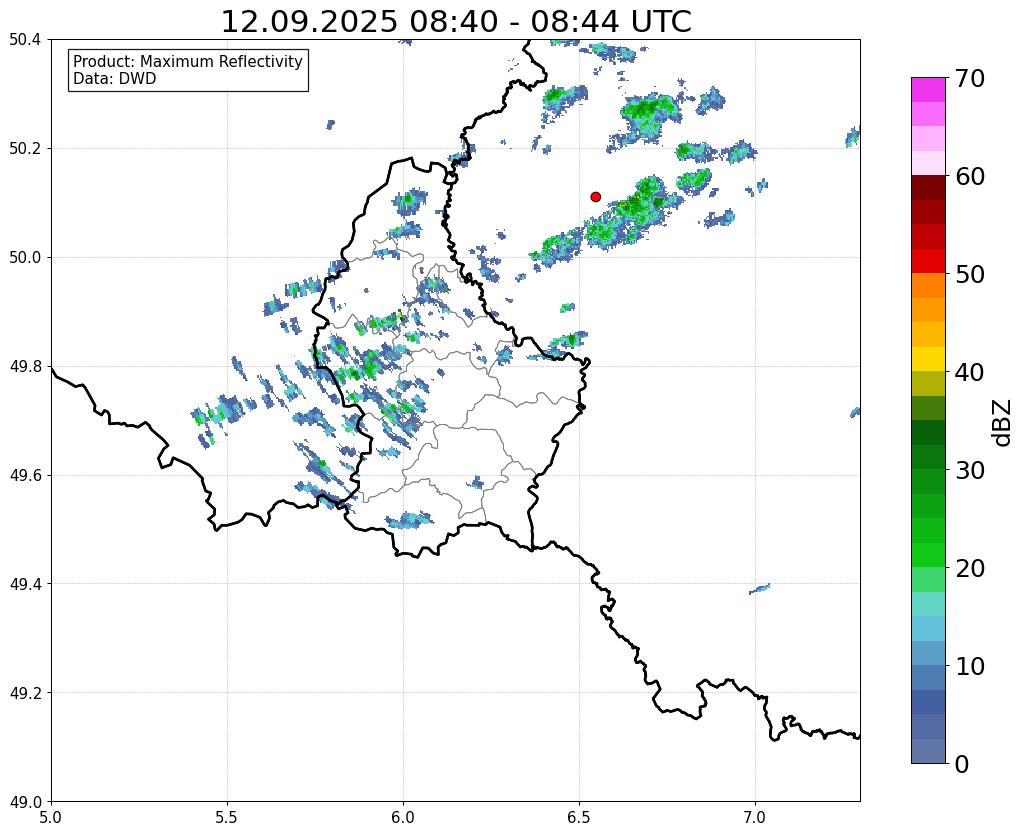Select the yellow swatch at 40 dBZ

click(x=928, y=359)
